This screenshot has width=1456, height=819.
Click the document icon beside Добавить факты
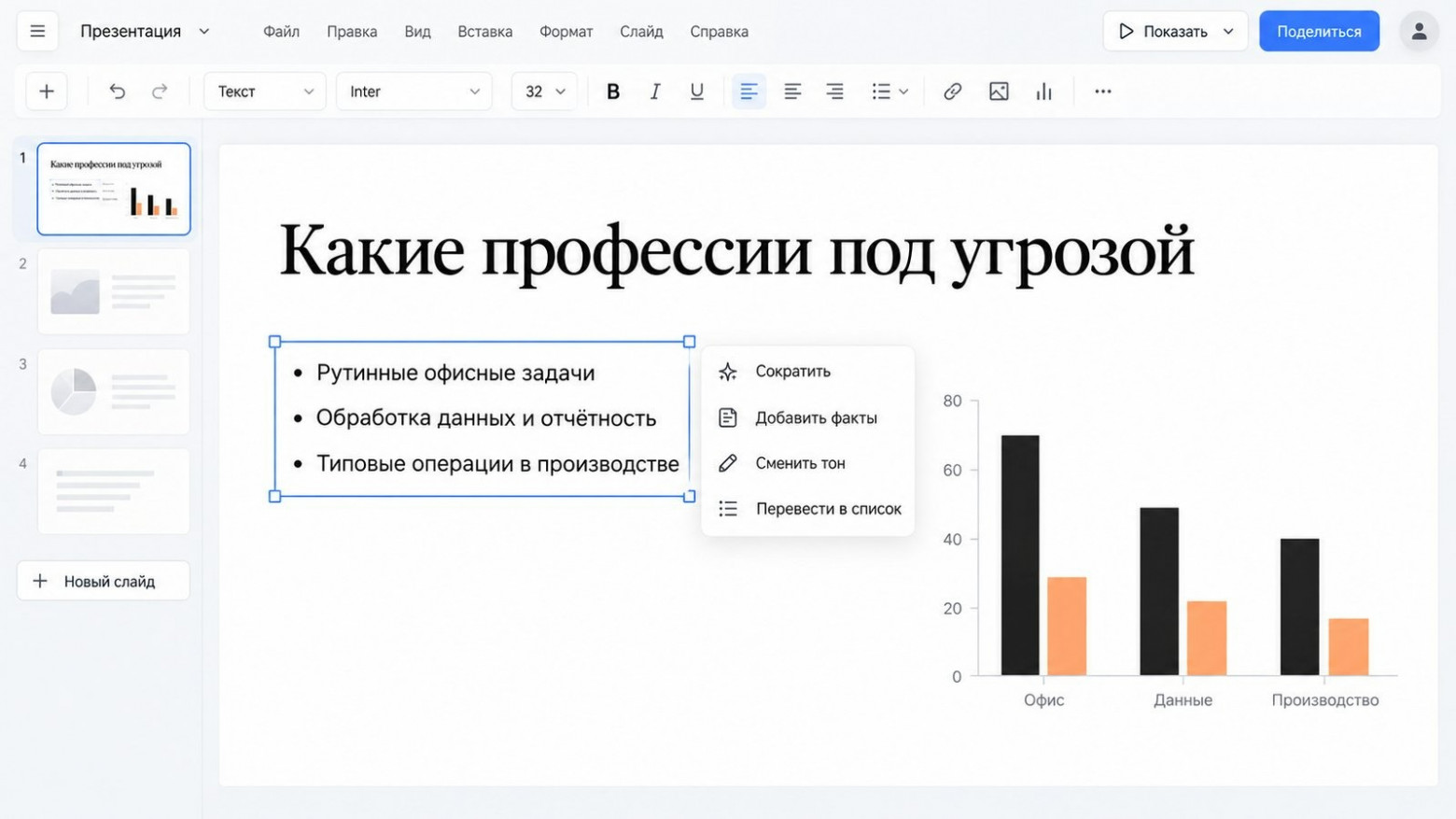728,417
